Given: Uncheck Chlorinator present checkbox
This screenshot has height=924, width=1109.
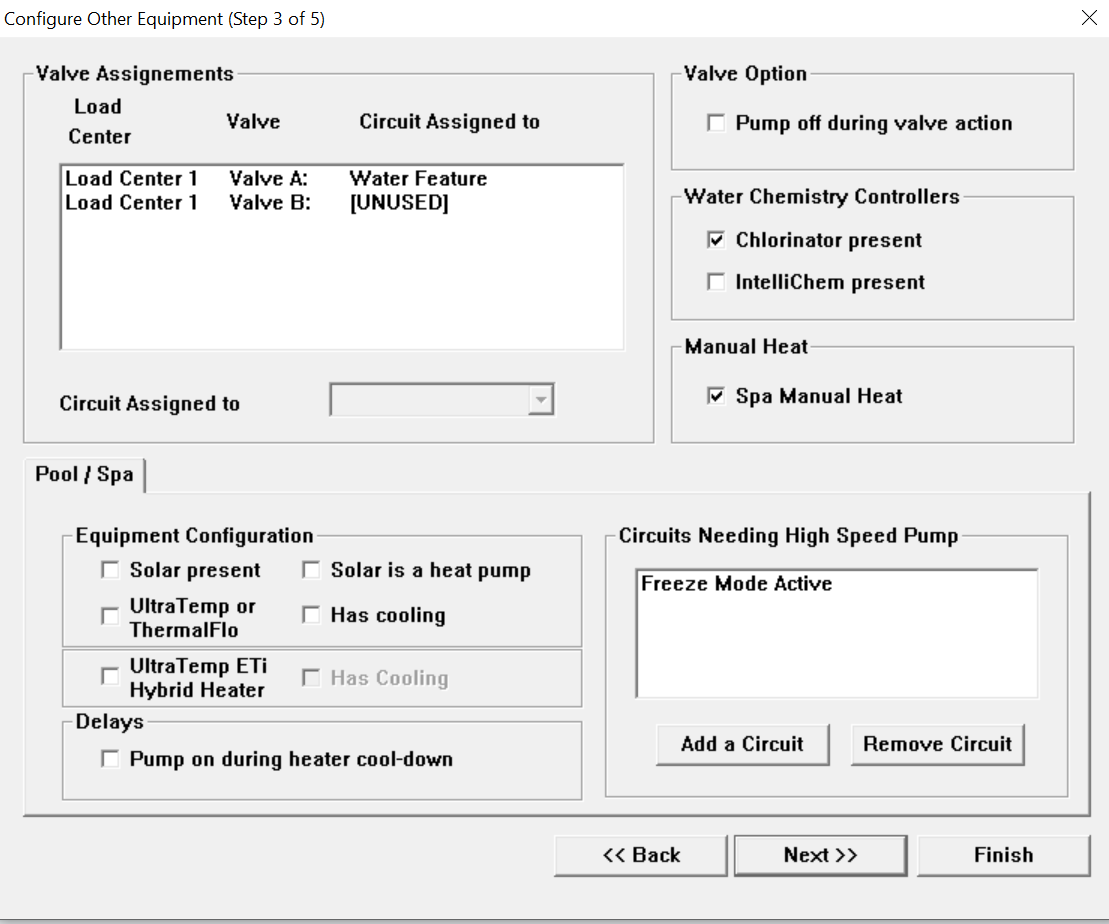Looking at the screenshot, I should click(x=716, y=240).
